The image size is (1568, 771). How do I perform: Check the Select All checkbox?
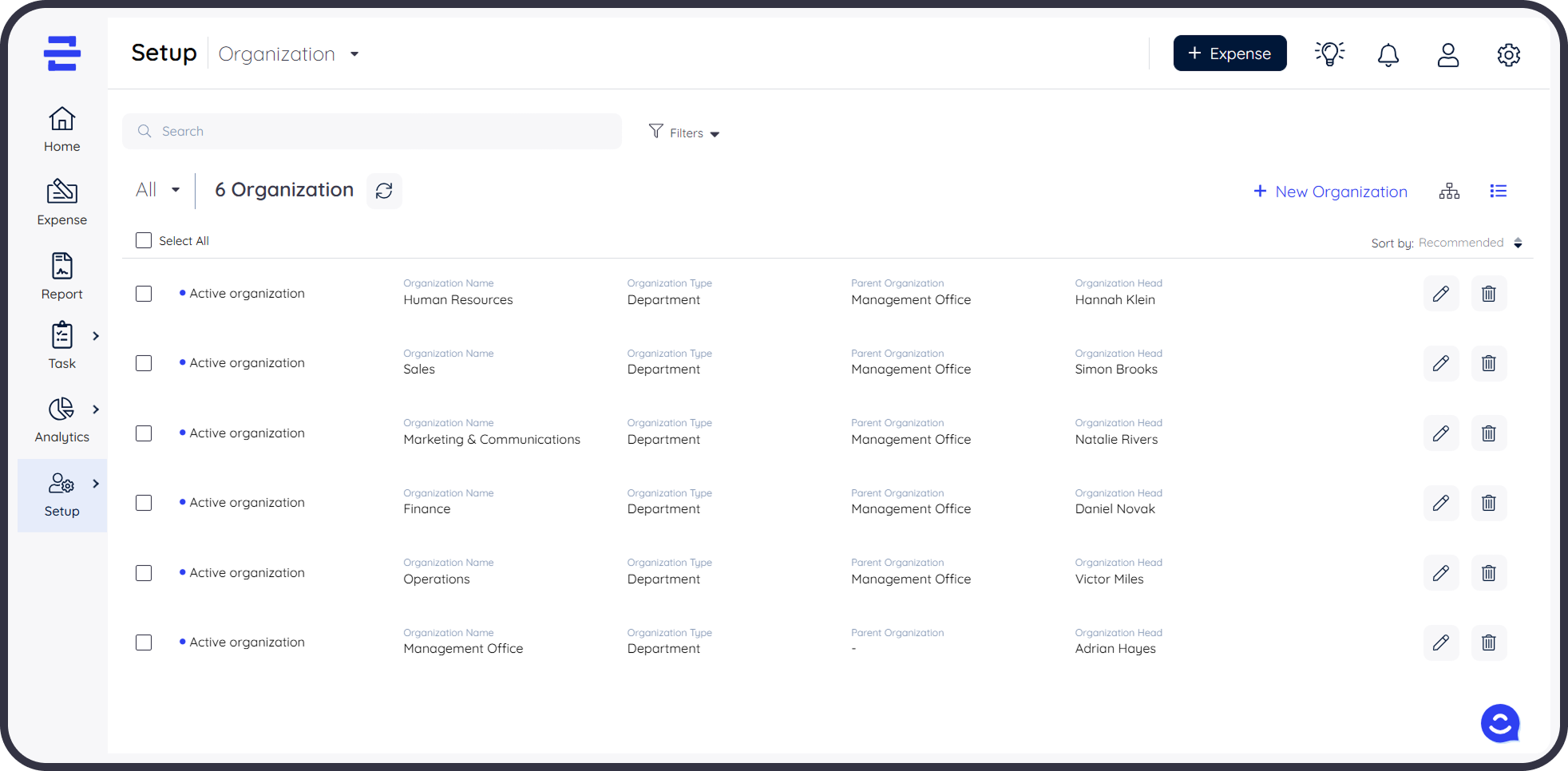tap(144, 240)
